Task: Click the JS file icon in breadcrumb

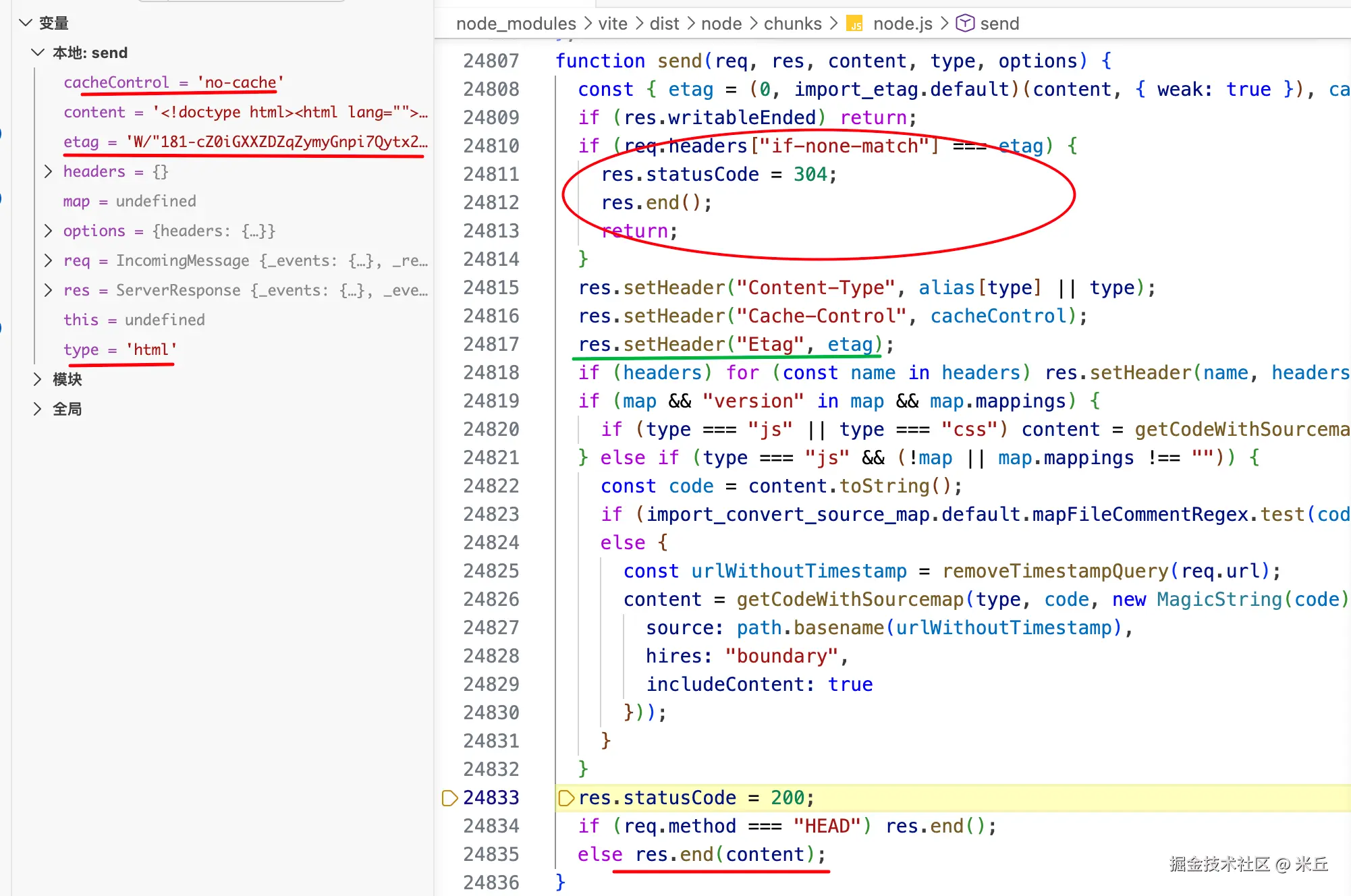Action: pos(855,24)
